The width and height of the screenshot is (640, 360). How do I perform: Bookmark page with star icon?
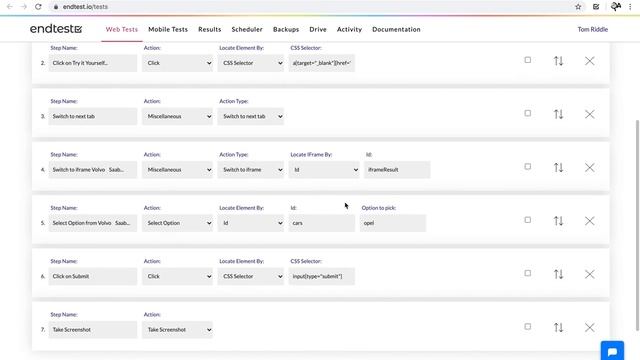pos(578,7)
